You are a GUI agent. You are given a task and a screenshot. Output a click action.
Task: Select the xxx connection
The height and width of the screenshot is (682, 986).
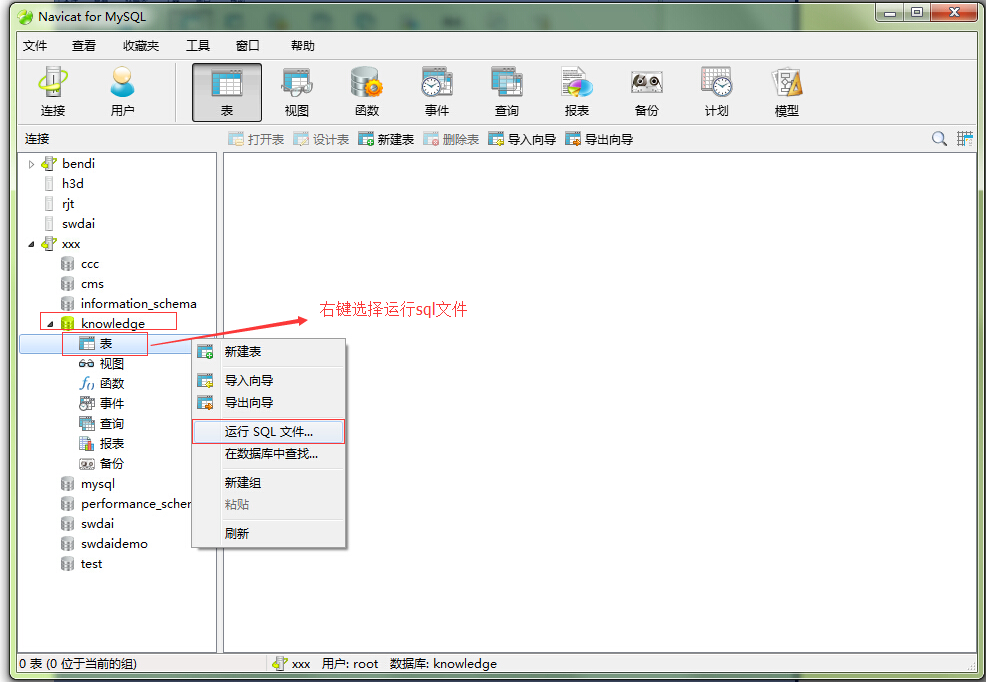click(71, 244)
